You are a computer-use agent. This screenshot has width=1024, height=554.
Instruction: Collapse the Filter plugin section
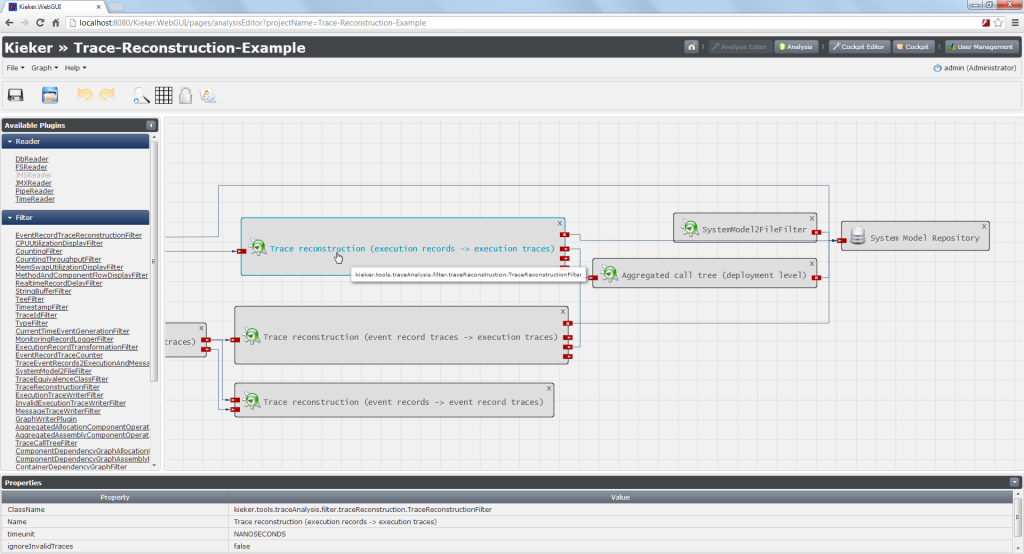click(x=10, y=217)
